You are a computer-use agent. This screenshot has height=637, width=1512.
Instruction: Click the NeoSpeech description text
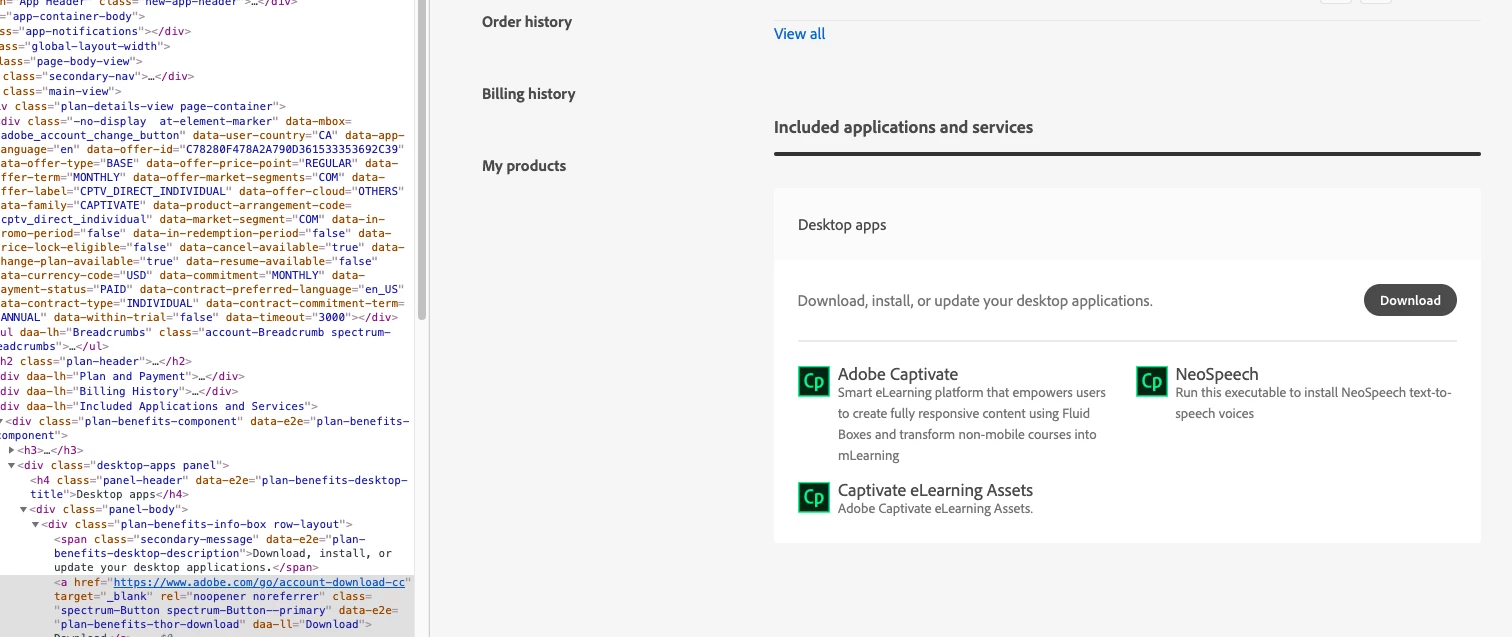click(x=1313, y=403)
